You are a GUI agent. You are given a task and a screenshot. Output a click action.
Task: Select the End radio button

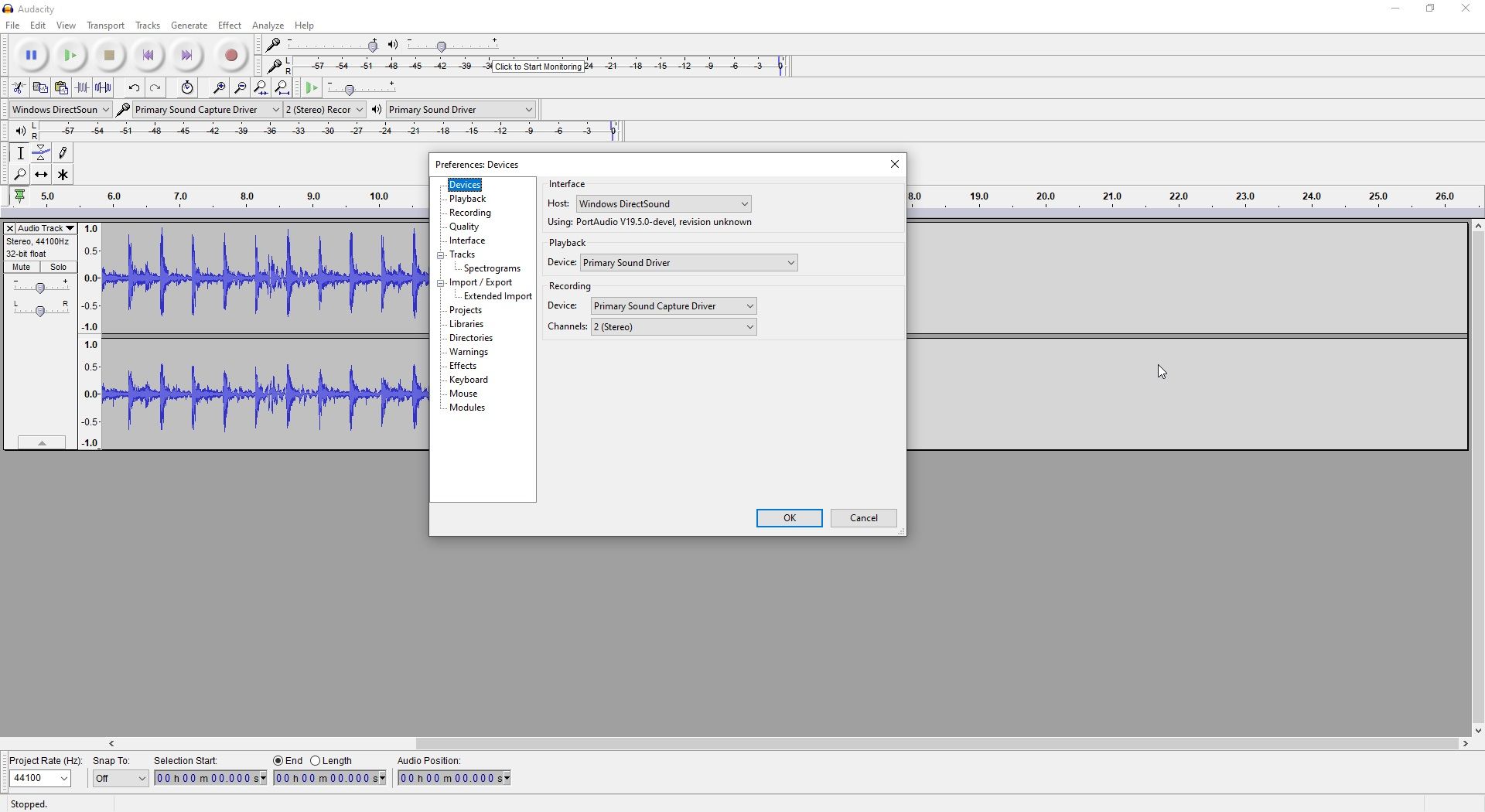(x=278, y=761)
